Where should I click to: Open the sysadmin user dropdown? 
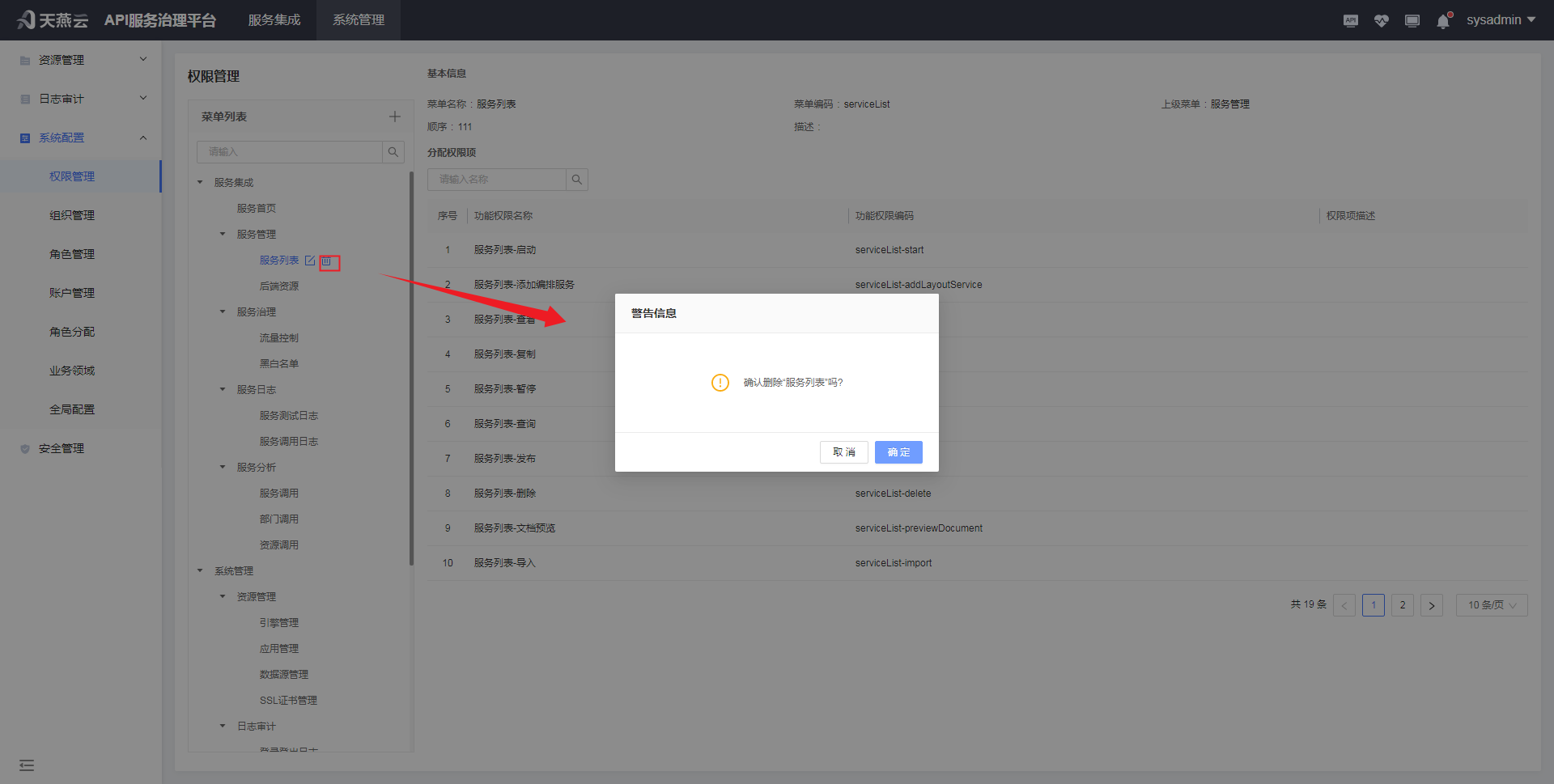pyautogui.click(x=1500, y=20)
